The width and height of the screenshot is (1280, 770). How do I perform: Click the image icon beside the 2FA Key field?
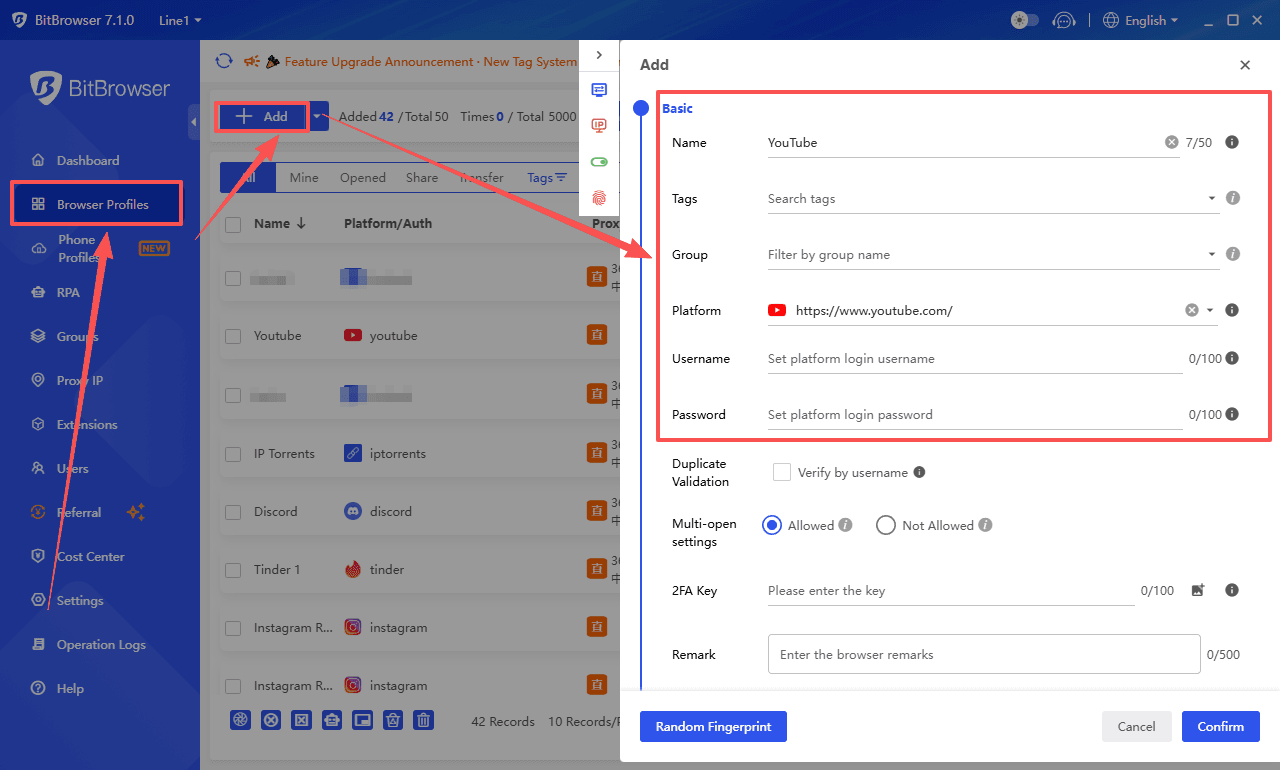[1198, 590]
